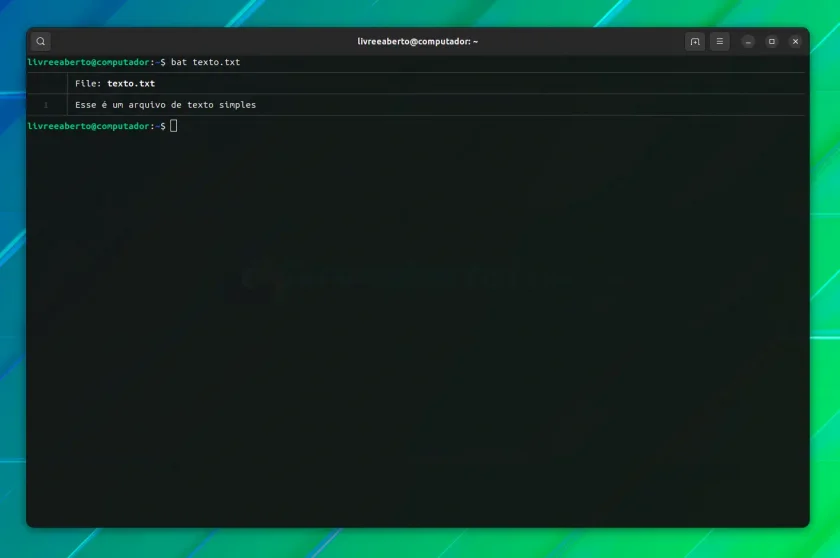Click line number 1 in the gutter

[x=46, y=105]
